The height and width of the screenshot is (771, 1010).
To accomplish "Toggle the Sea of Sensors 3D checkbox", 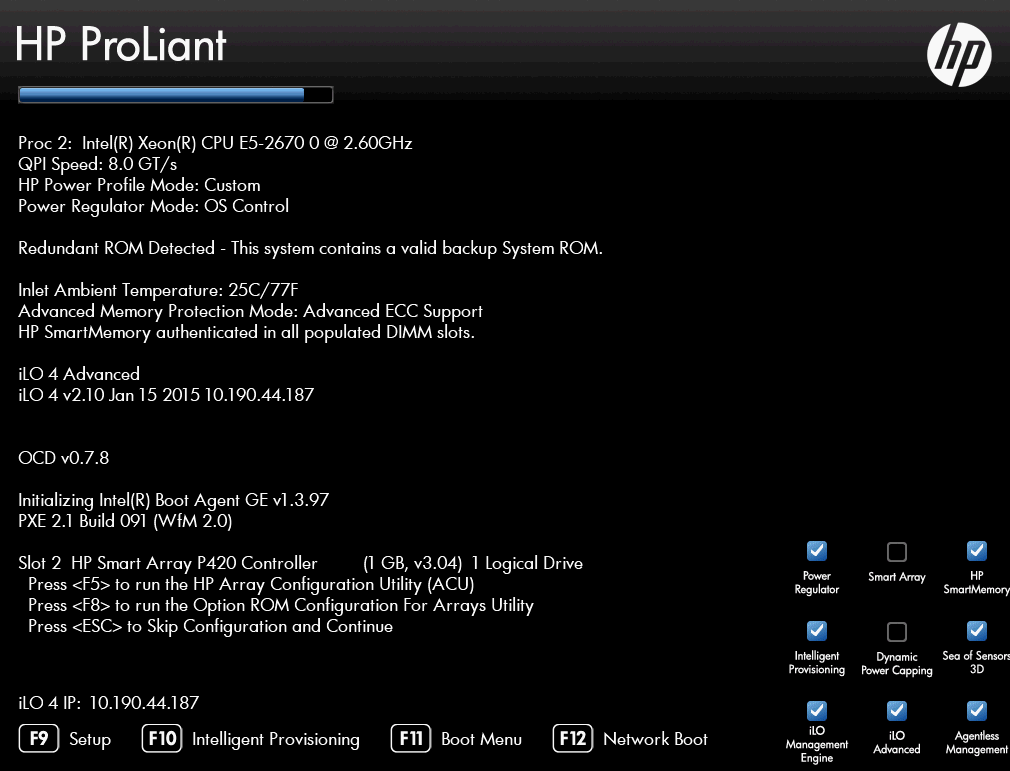I will pos(977,631).
